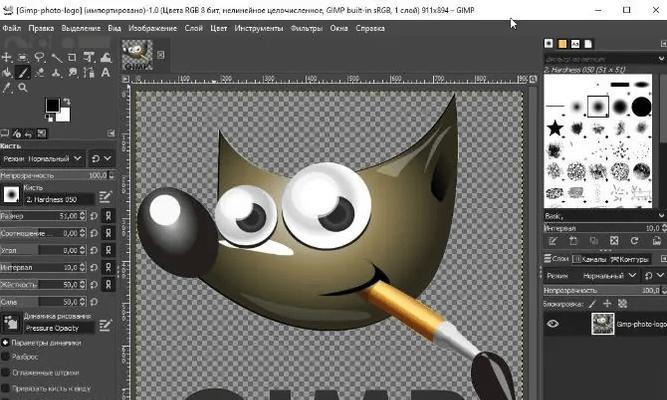Edit the Pressure Opacity dynamics
667x400 pixels.
[x=105, y=326]
